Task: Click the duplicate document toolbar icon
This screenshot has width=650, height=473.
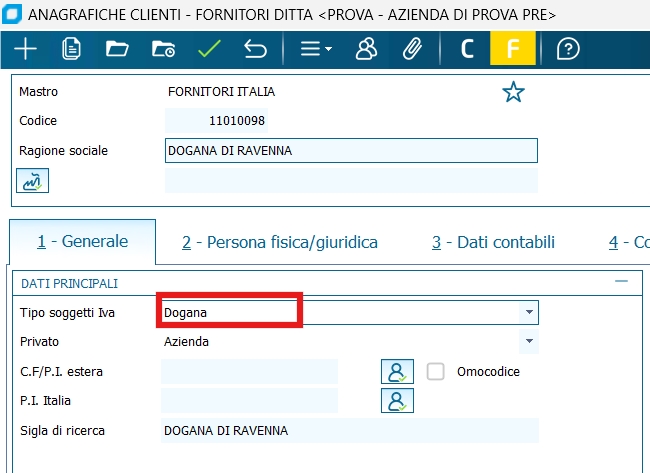Action: [x=71, y=49]
